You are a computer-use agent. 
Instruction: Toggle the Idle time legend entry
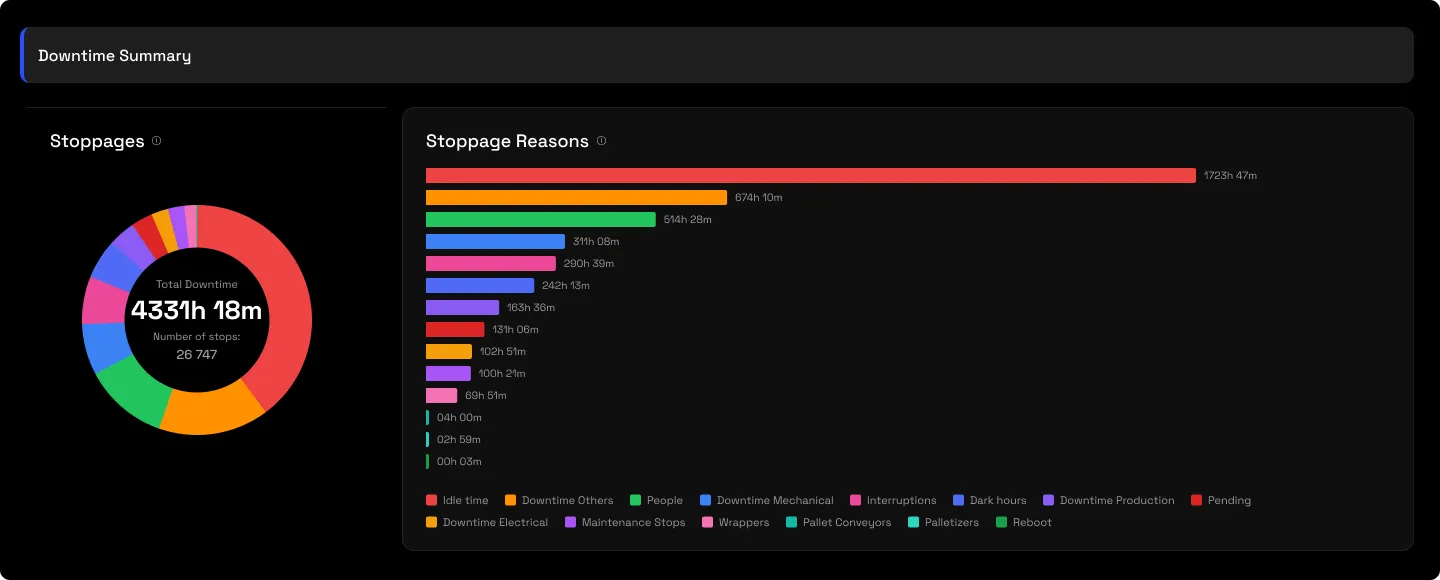[x=457, y=500]
